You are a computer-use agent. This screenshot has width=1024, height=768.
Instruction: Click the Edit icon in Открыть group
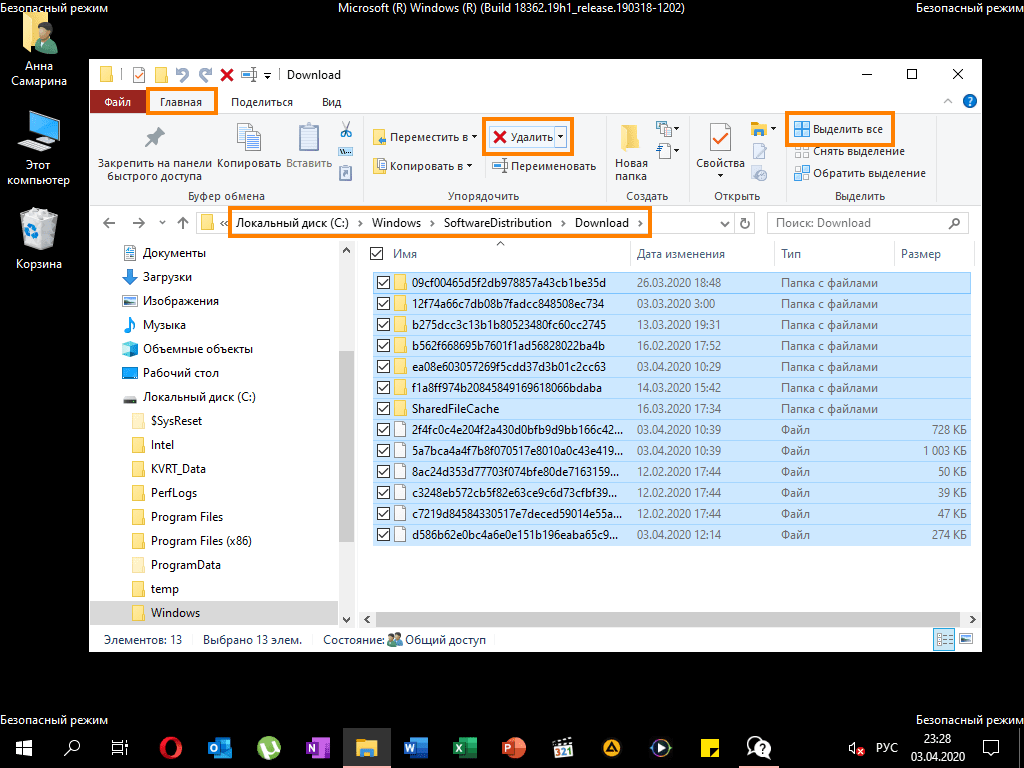[x=760, y=152]
